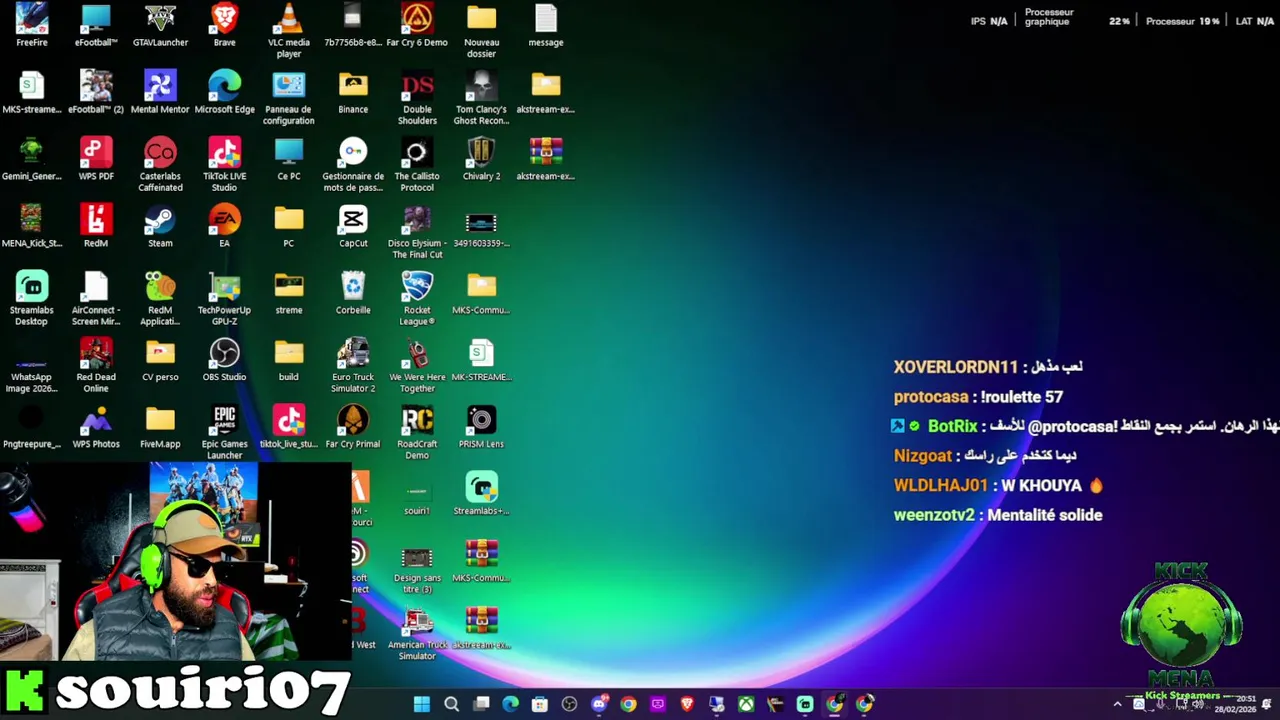Image resolution: width=1280 pixels, height=720 pixels.
Task: Click WLDLHAJ01 chat username
Action: click(940, 485)
